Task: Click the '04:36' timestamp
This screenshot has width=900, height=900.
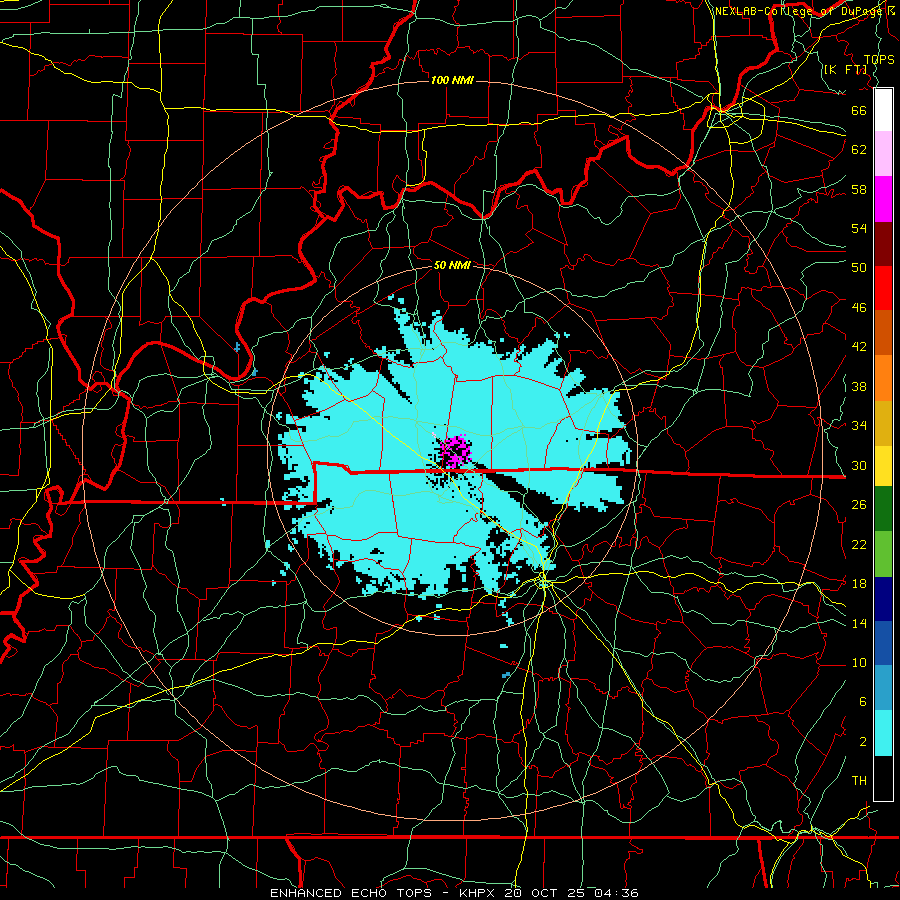Action: tap(617, 893)
